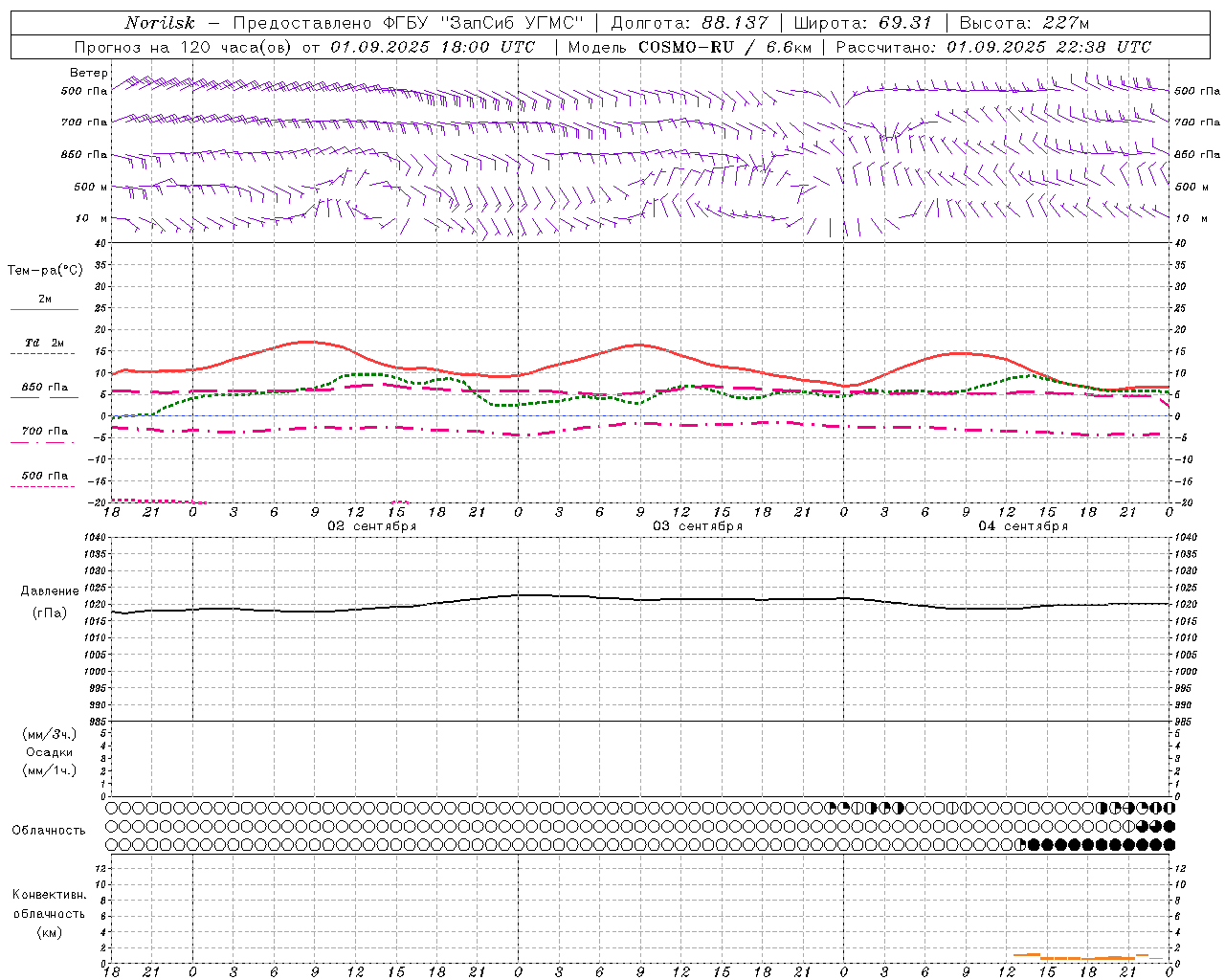Click the "Долгота: 88.137" longitude value
1225x980 pixels.
point(688,23)
